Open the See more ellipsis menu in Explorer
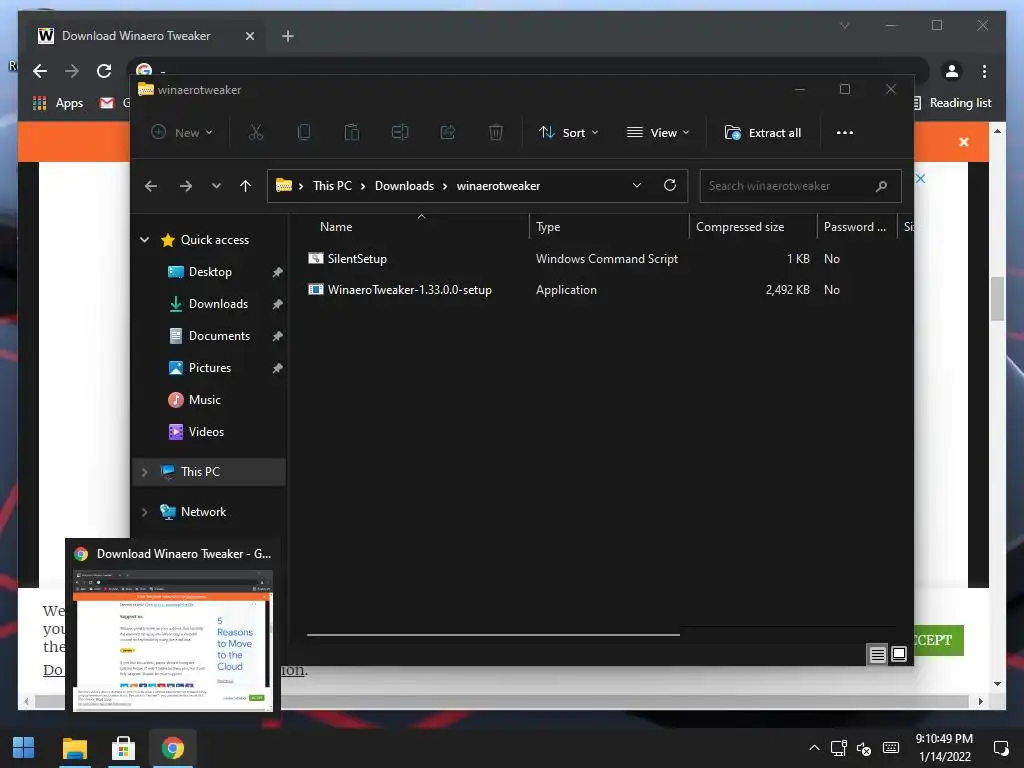Viewport: 1024px width, 768px height. (845, 133)
